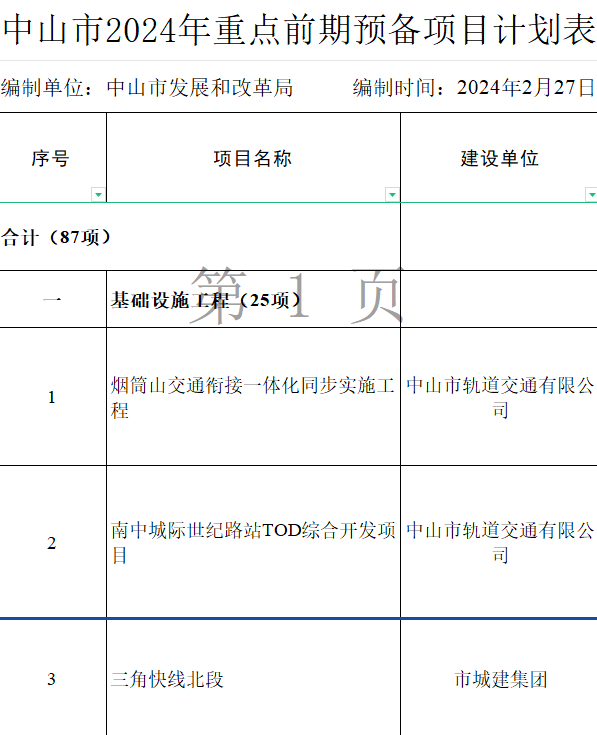Select row 1 中山市轨道交通有限公司 cell
This screenshot has height=735, width=597.
(499, 397)
